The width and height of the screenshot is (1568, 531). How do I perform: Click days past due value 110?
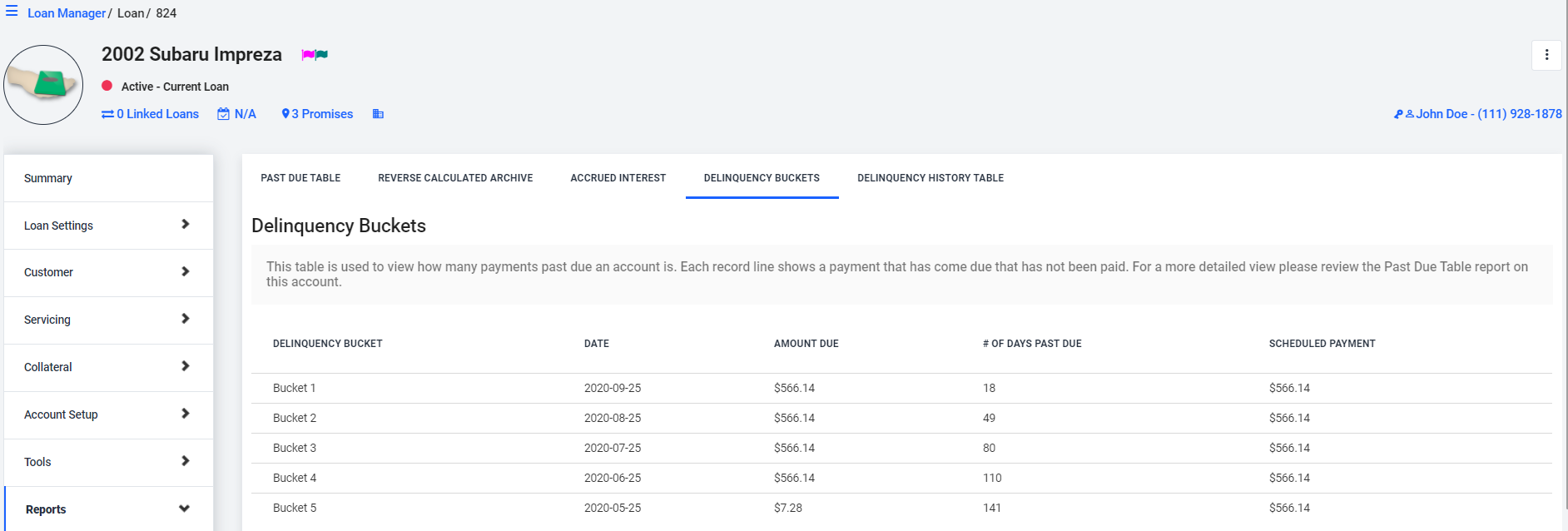click(x=992, y=478)
